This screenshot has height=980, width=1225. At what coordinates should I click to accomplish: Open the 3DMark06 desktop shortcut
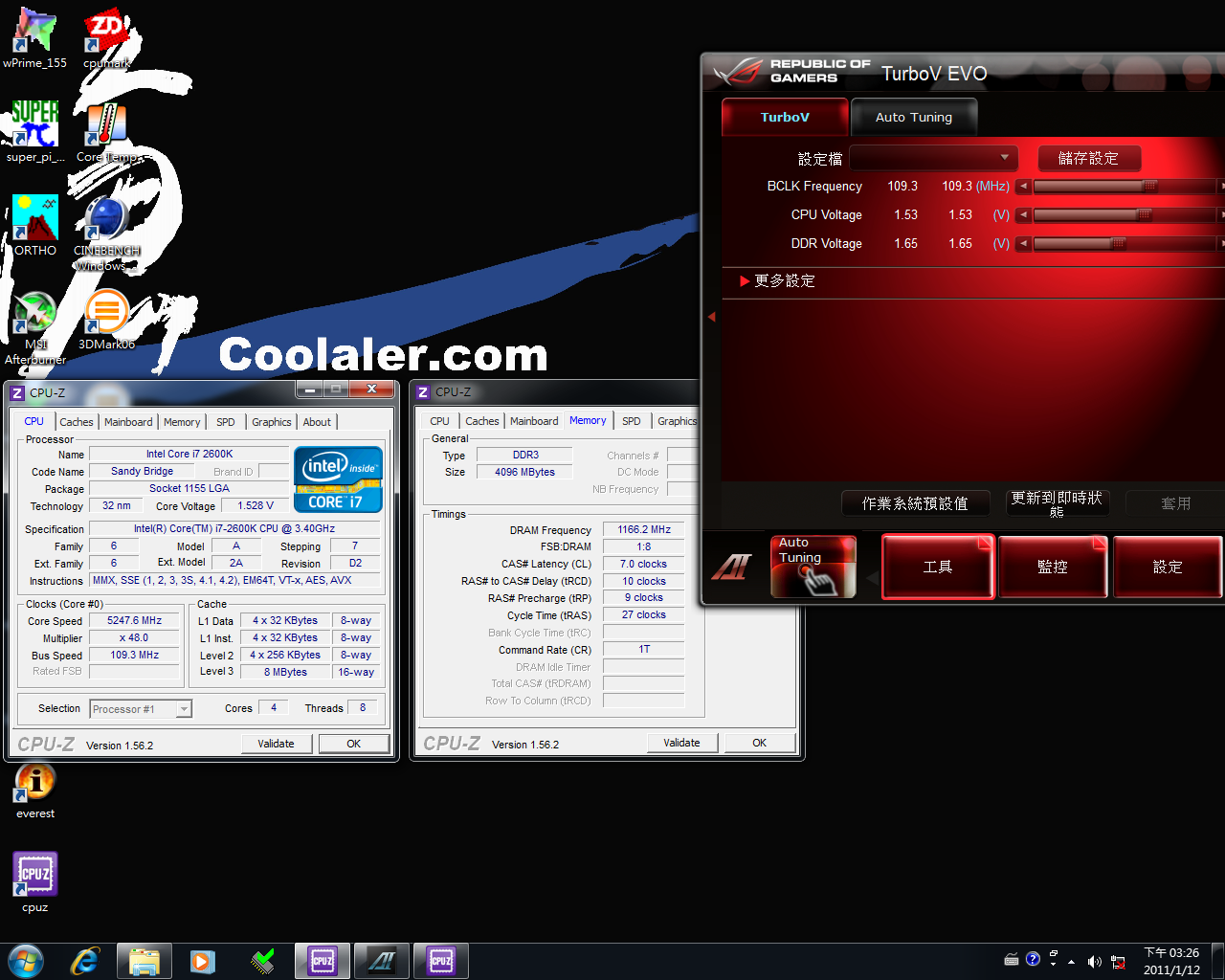coord(106,320)
